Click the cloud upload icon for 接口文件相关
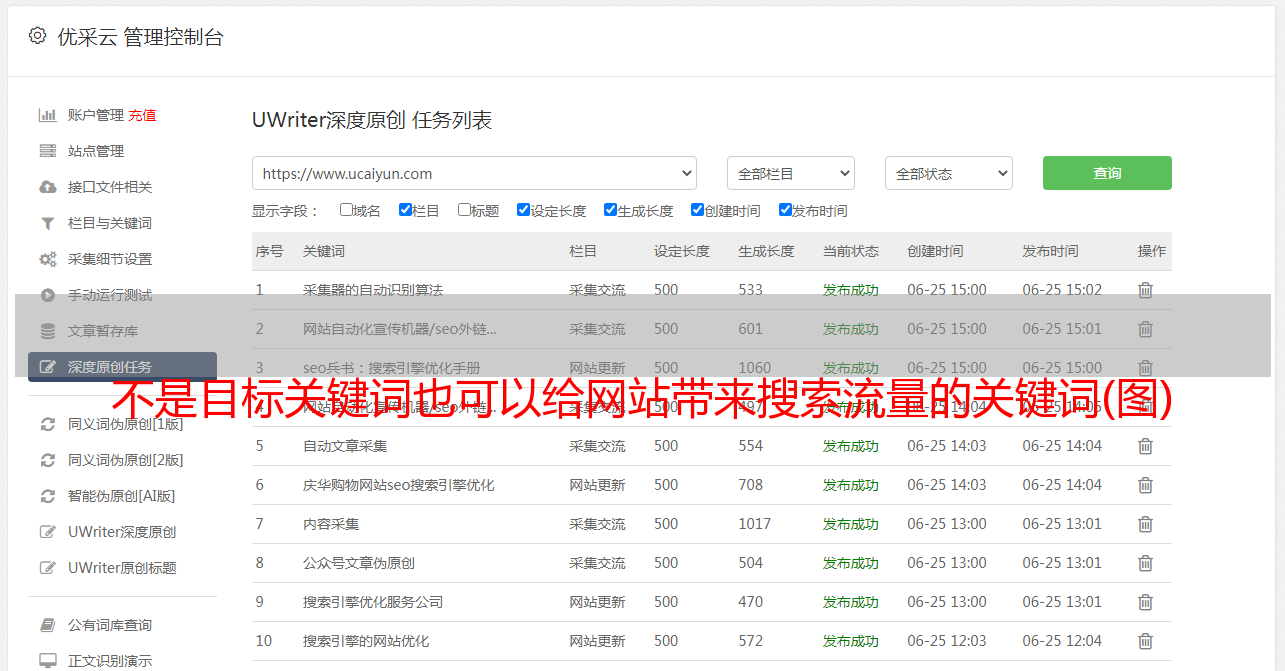The image size is (1285, 671). [47, 187]
